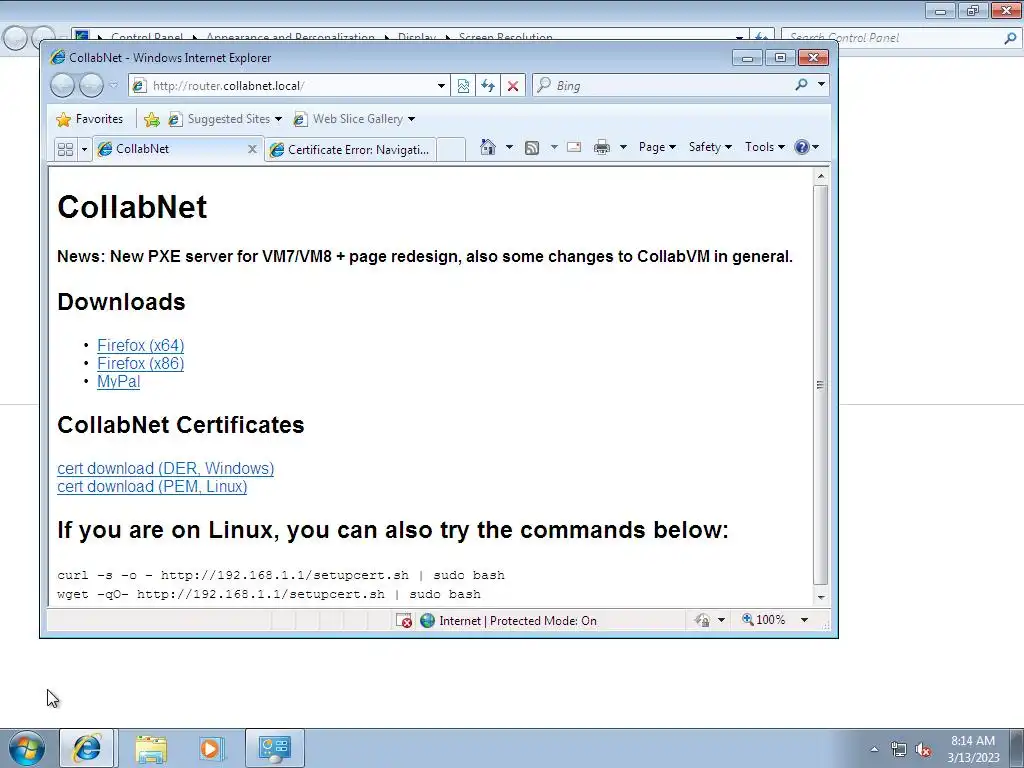1024x768 pixels.
Task: Click the pop-up blocked status bar icon
Action: coord(404,621)
